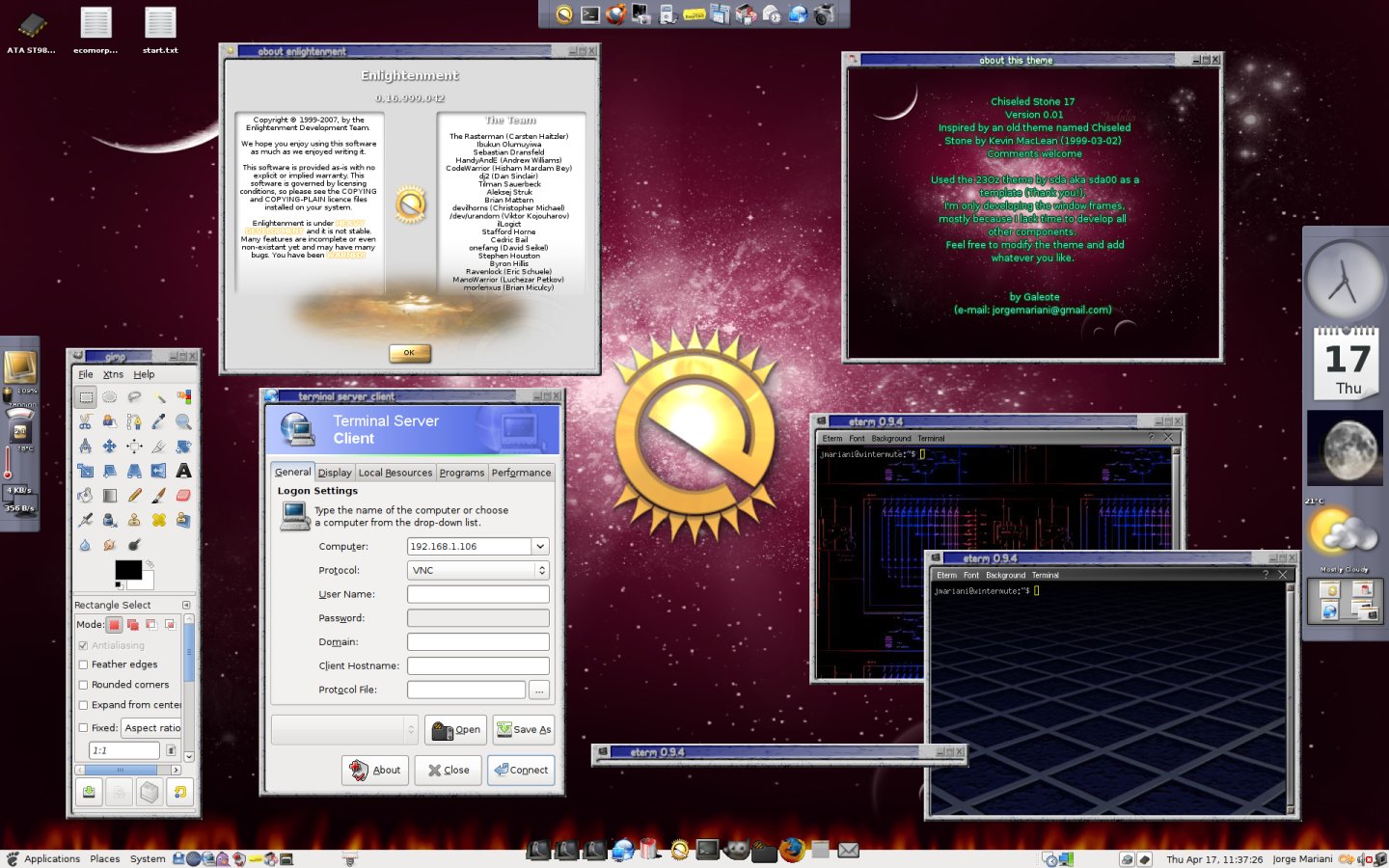Switch to Local Resources tab
This screenshot has width=1389, height=868.
pos(395,473)
